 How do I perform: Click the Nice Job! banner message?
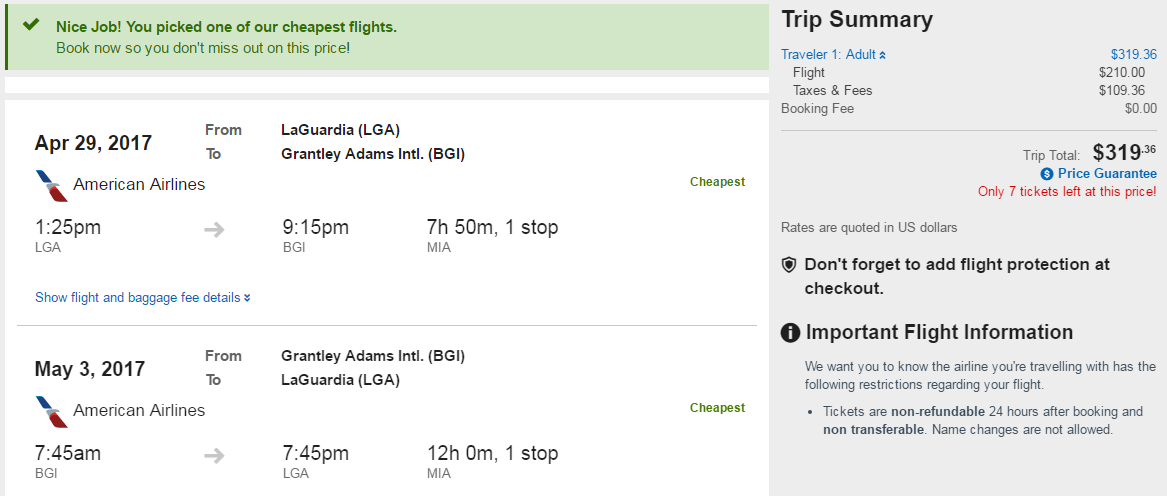(x=226, y=27)
